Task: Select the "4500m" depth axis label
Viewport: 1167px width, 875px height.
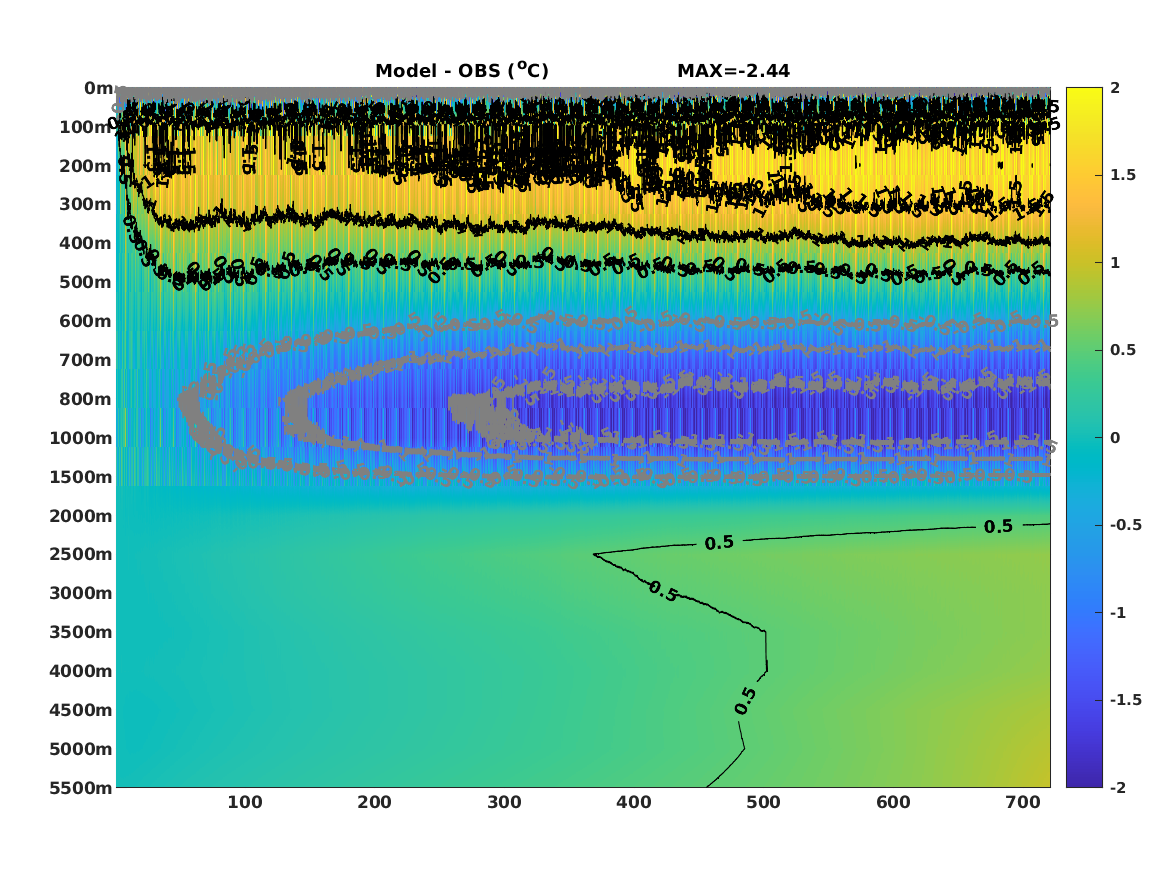Action: (x=81, y=710)
